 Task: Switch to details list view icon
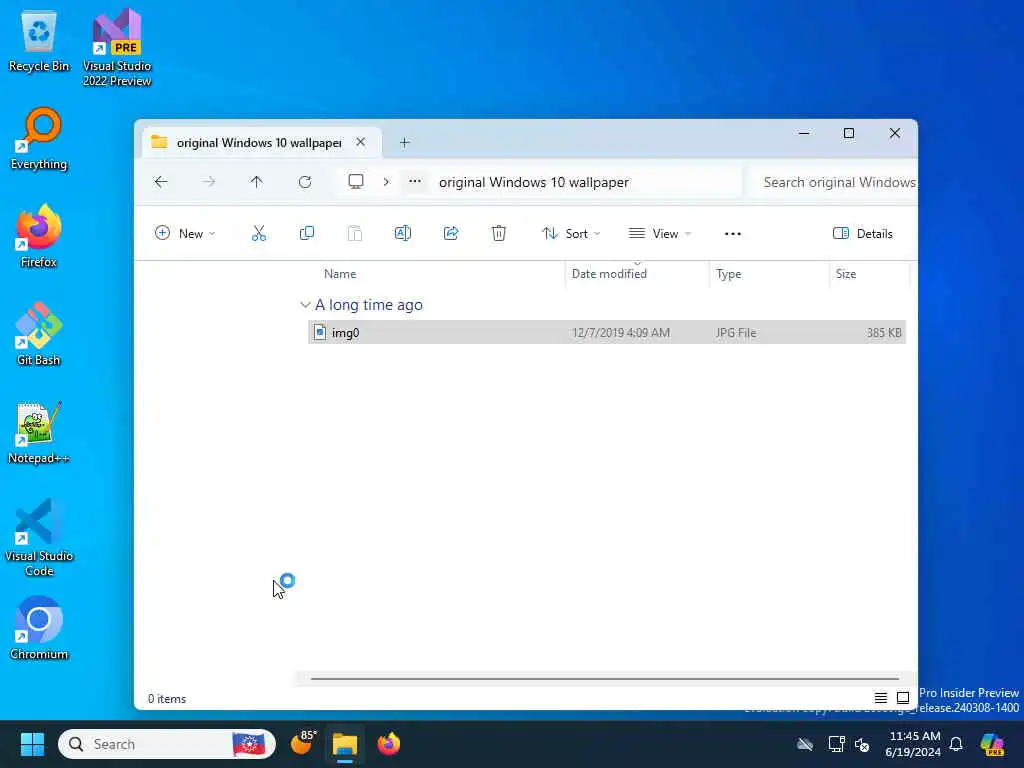(x=880, y=698)
